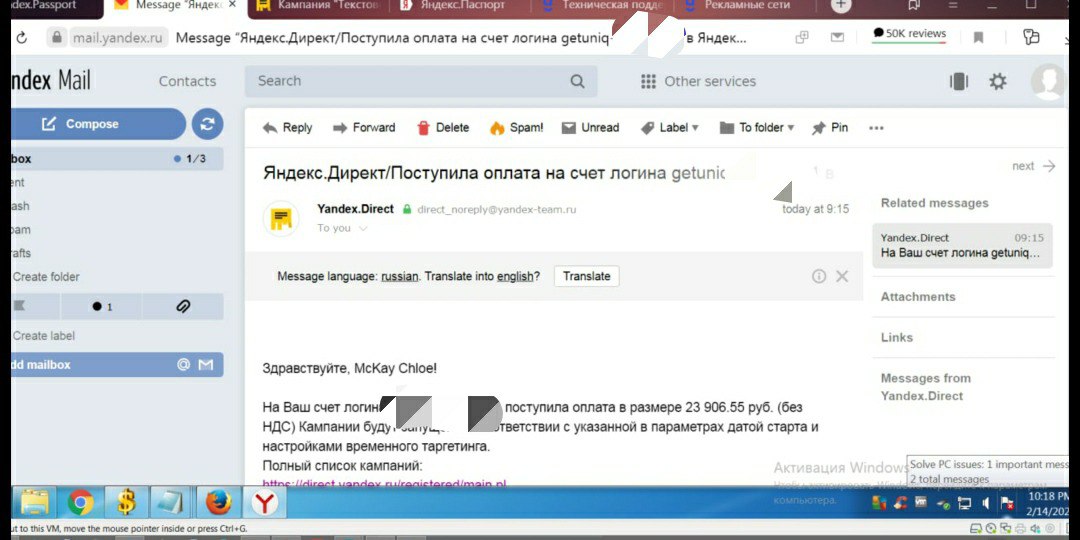Open a new browser tab
Screen dimensions: 1080x540
(840, 6)
